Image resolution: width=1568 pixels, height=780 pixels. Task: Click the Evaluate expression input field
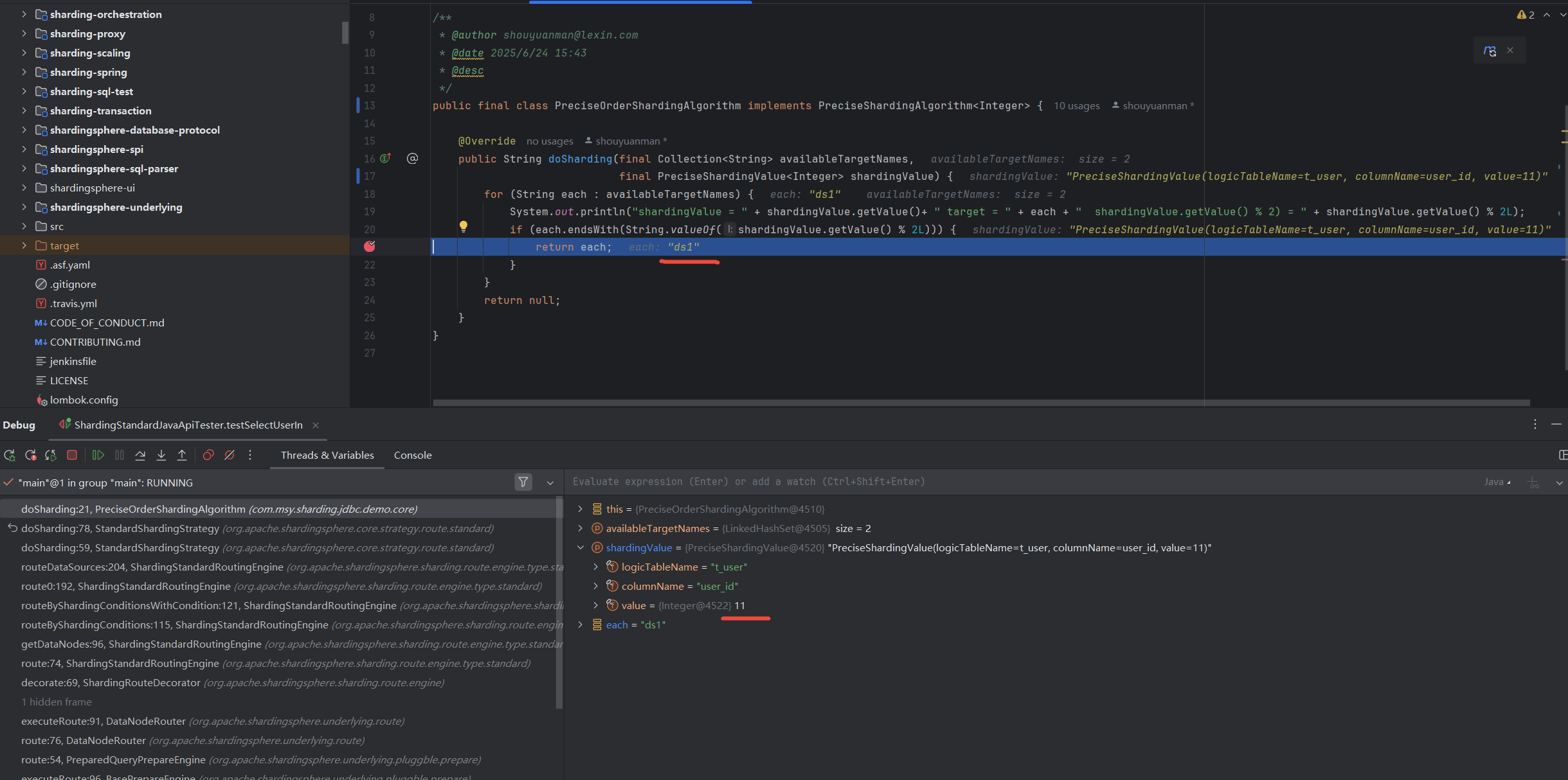coord(964,482)
